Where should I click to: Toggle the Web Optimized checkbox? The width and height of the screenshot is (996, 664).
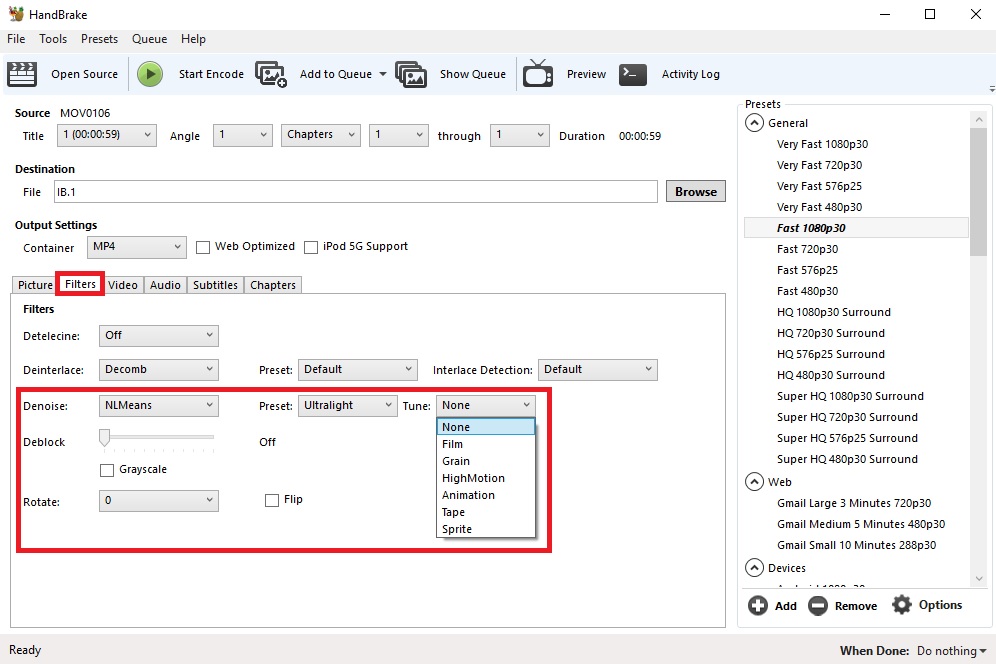pos(203,247)
